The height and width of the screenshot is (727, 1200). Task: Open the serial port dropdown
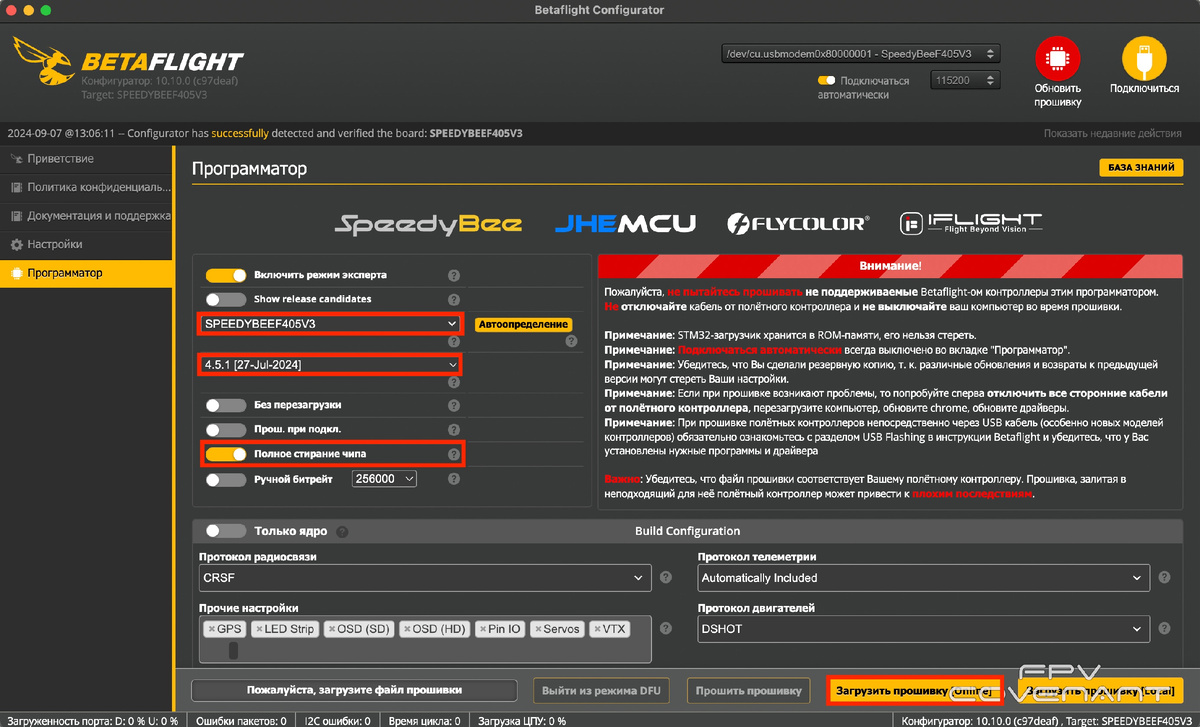coord(860,53)
